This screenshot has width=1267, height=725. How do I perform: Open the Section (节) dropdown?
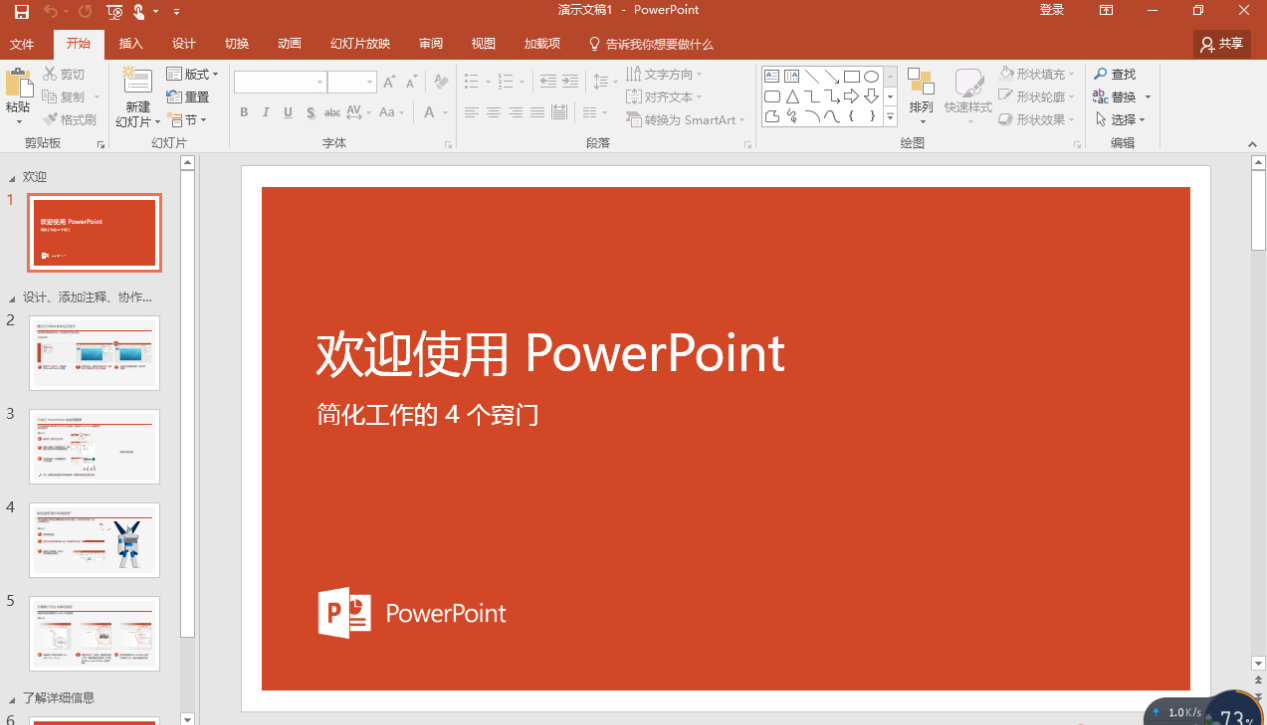187,120
